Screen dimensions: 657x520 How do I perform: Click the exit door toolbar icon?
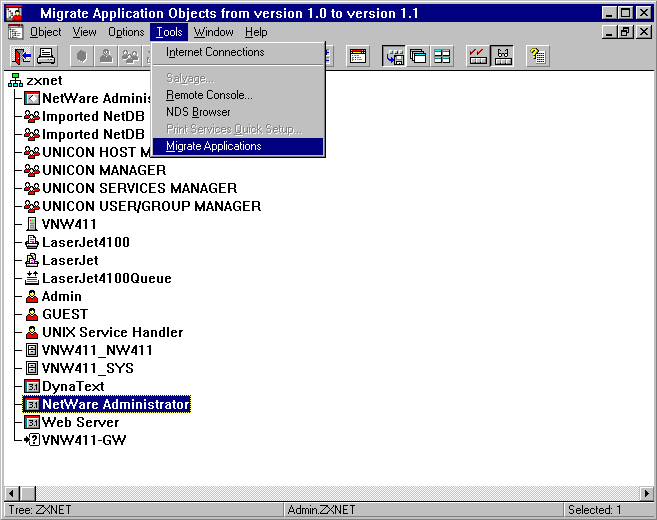(21, 56)
